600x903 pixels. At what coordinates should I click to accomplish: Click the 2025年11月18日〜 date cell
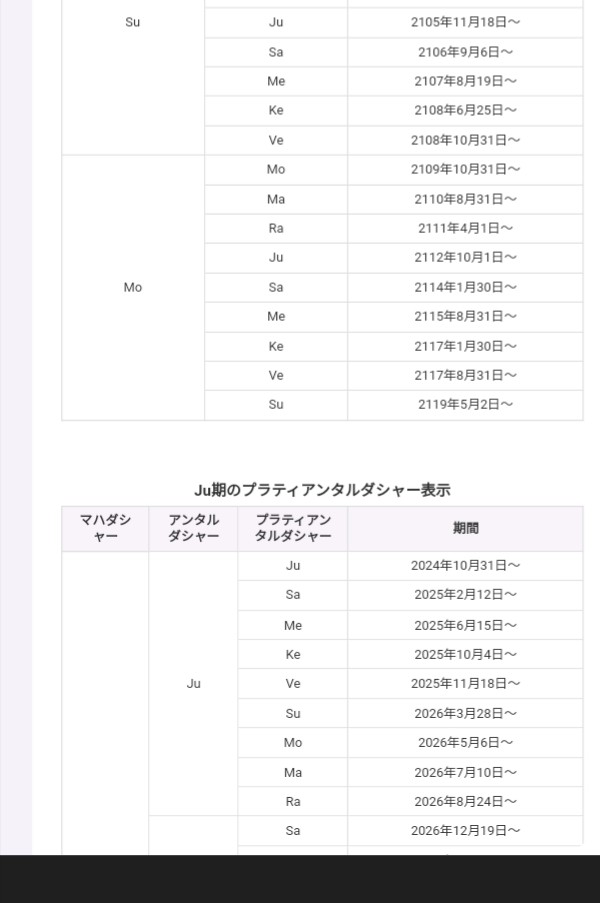(x=465, y=684)
